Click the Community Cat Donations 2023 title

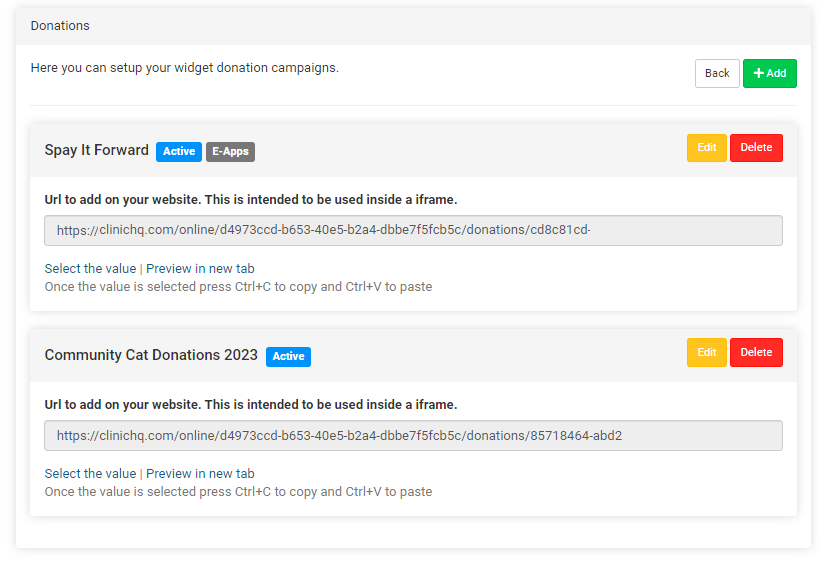(151, 355)
